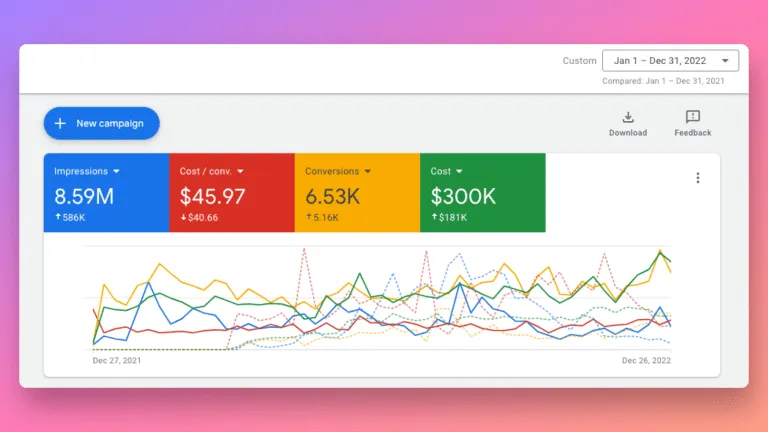Select the red Cost / conv. scorecard
Viewport: 768px width, 432px height.
coord(232,192)
